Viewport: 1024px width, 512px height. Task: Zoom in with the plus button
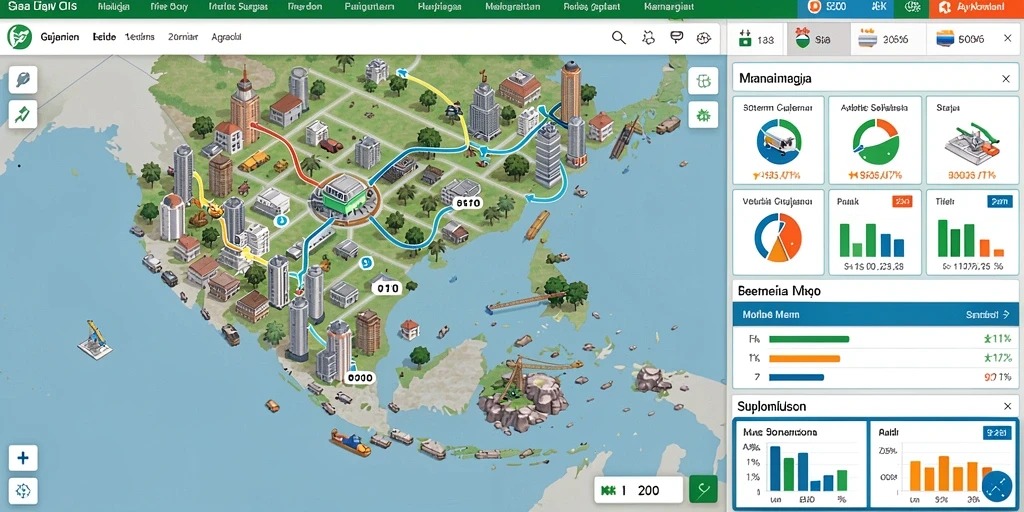tap(23, 458)
